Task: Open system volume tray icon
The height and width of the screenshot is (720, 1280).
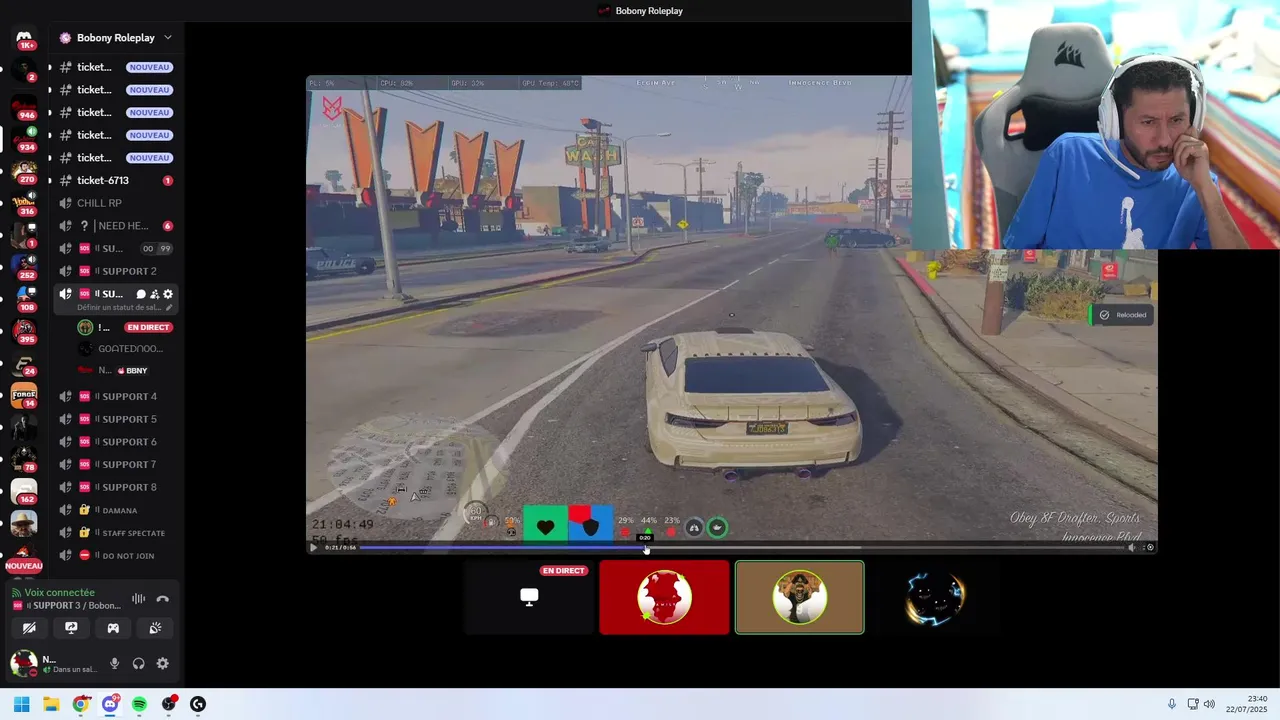Action: point(1209,704)
